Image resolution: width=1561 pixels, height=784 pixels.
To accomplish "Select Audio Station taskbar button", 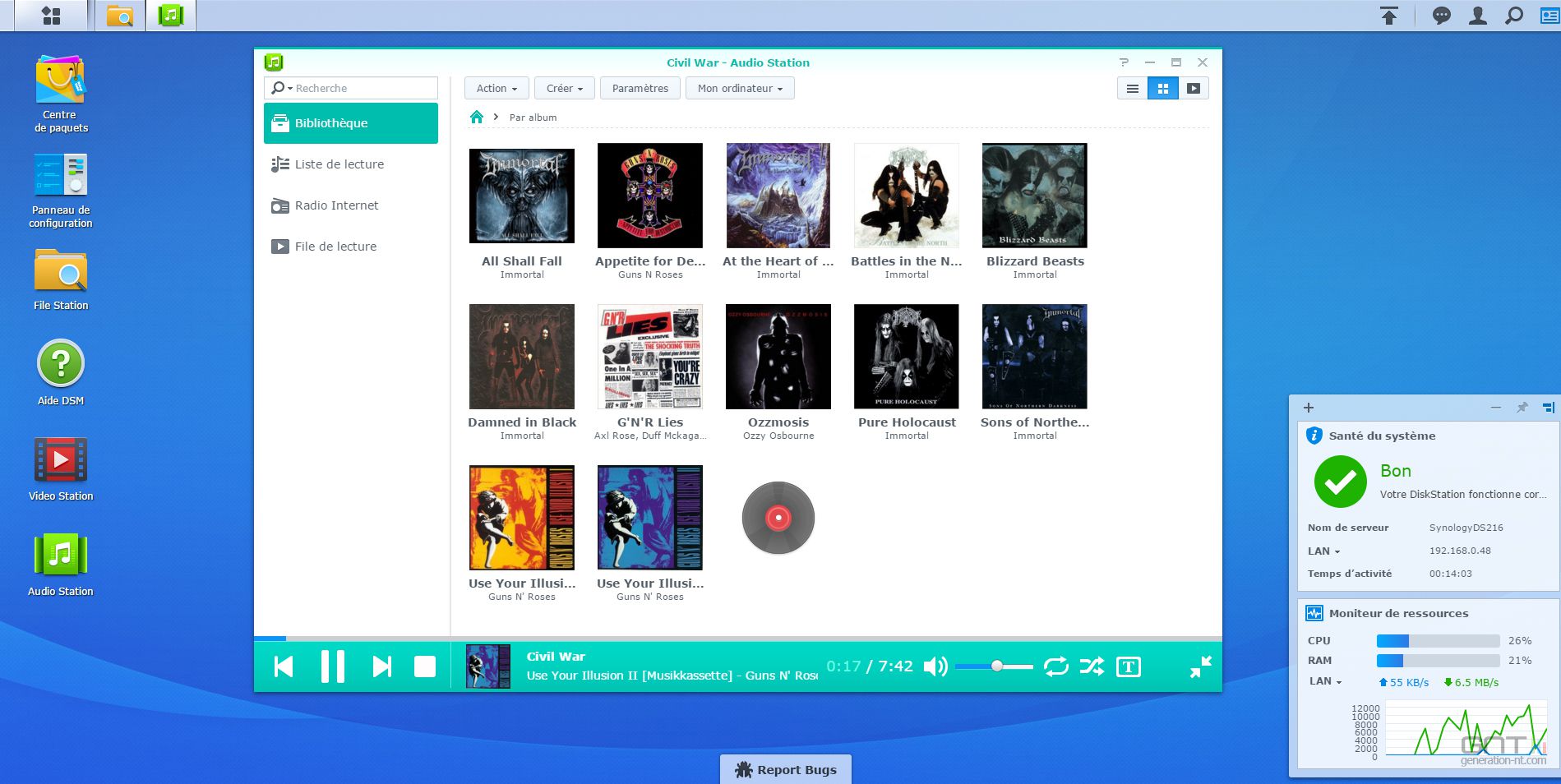I will (x=171, y=16).
